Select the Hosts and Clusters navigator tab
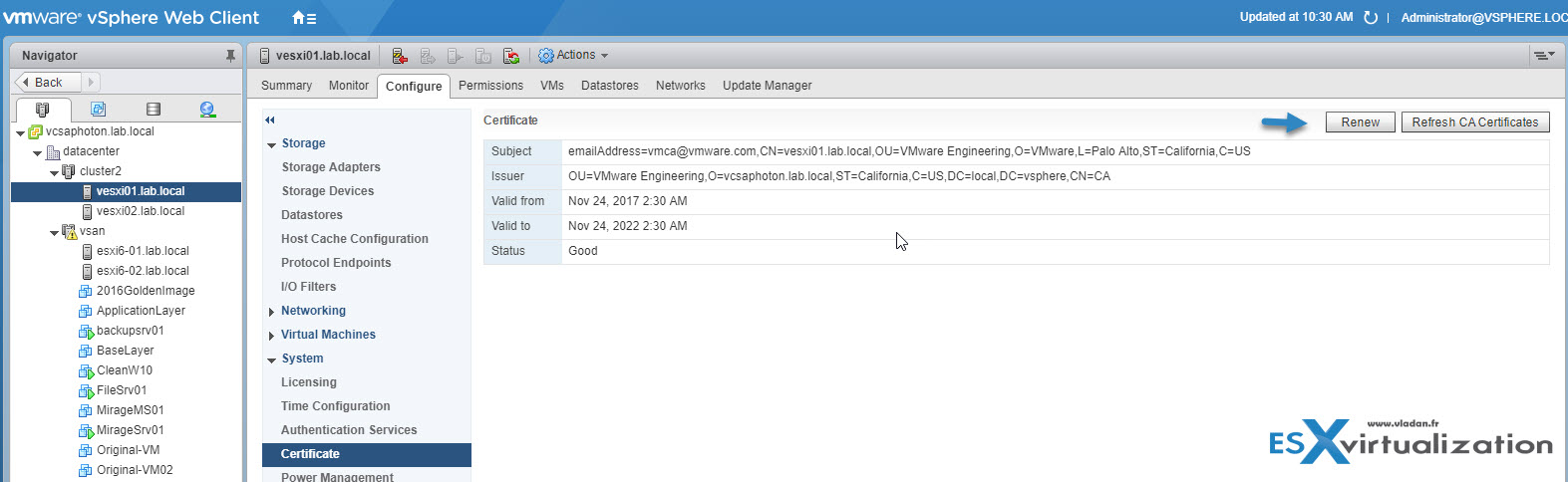Screen dimensions: 1568x482 43,110
